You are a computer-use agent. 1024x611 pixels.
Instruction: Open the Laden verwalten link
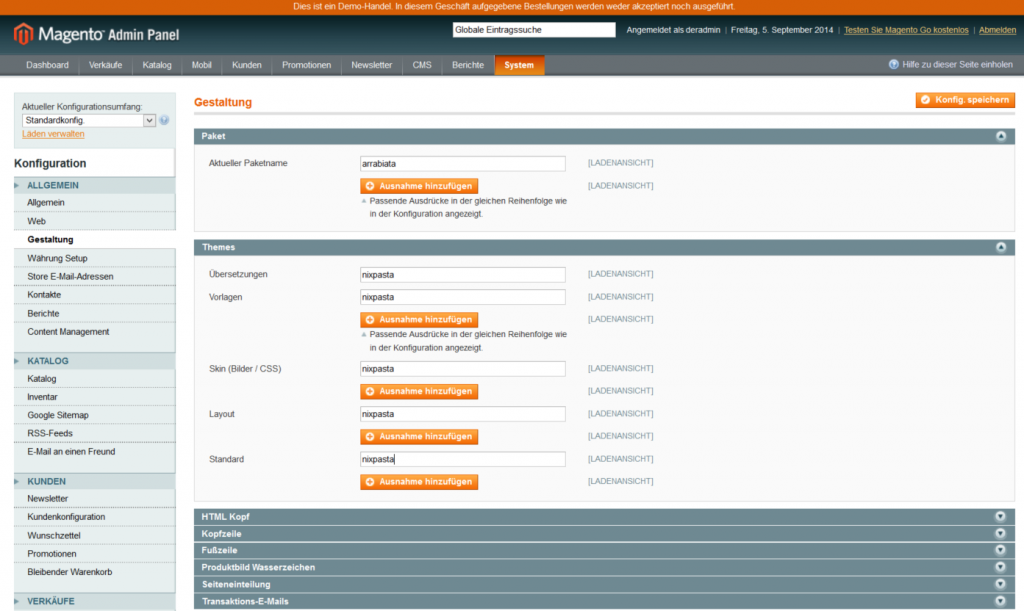click(x=52, y=133)
